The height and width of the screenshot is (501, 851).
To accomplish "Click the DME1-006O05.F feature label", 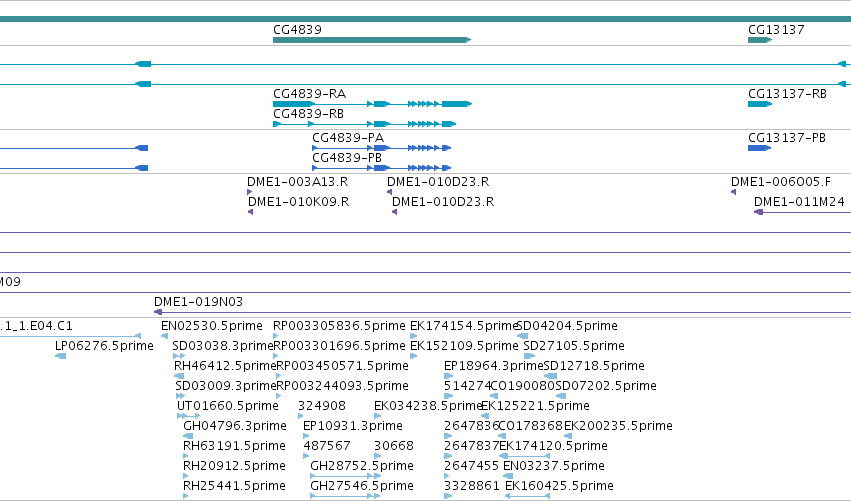I will coord(780,182).
